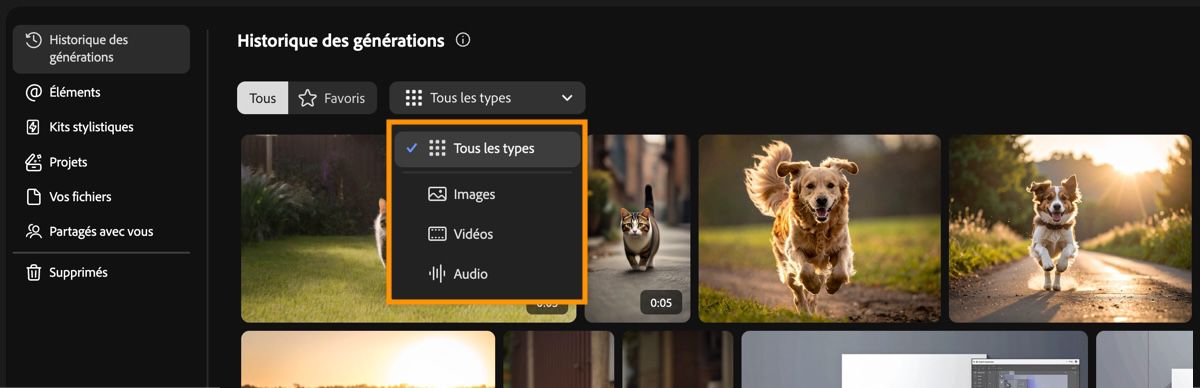Switch to the Favoris filter tab

tap(333, 98)
